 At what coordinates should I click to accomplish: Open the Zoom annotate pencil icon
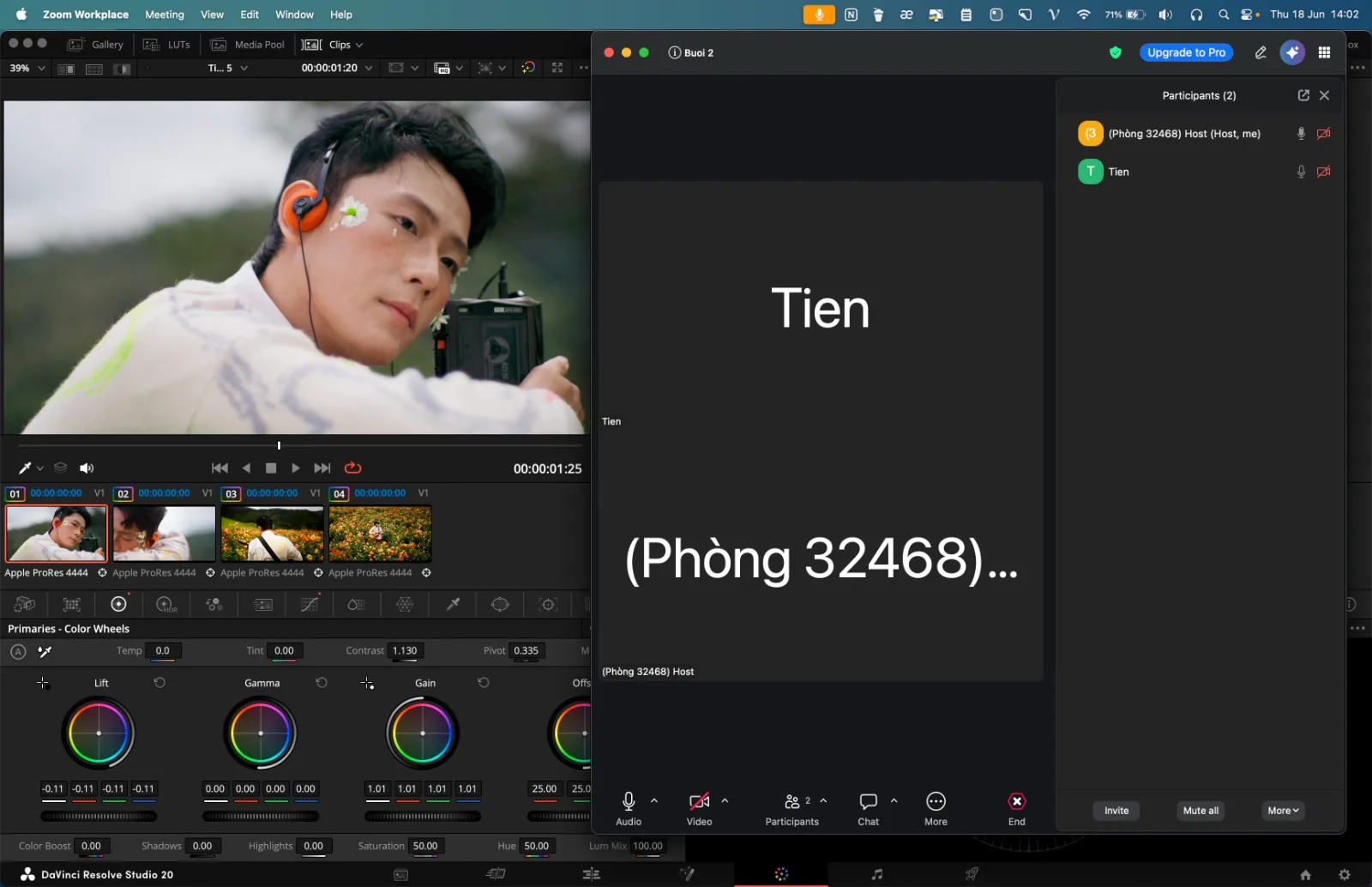coord(1261,52)
